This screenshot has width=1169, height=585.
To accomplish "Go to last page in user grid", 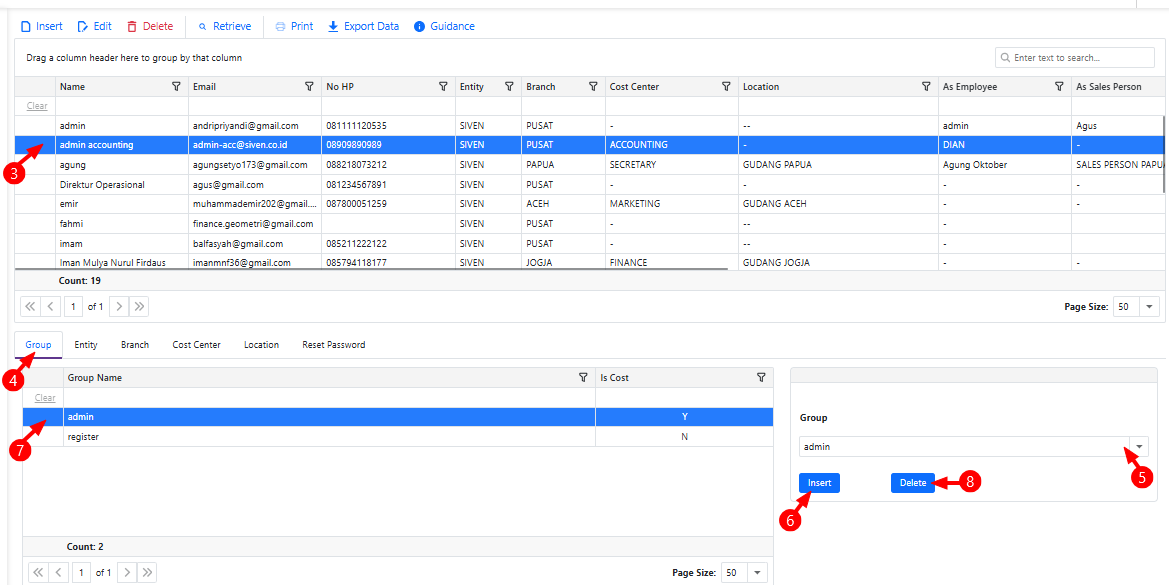I will [x=139, y=306].
